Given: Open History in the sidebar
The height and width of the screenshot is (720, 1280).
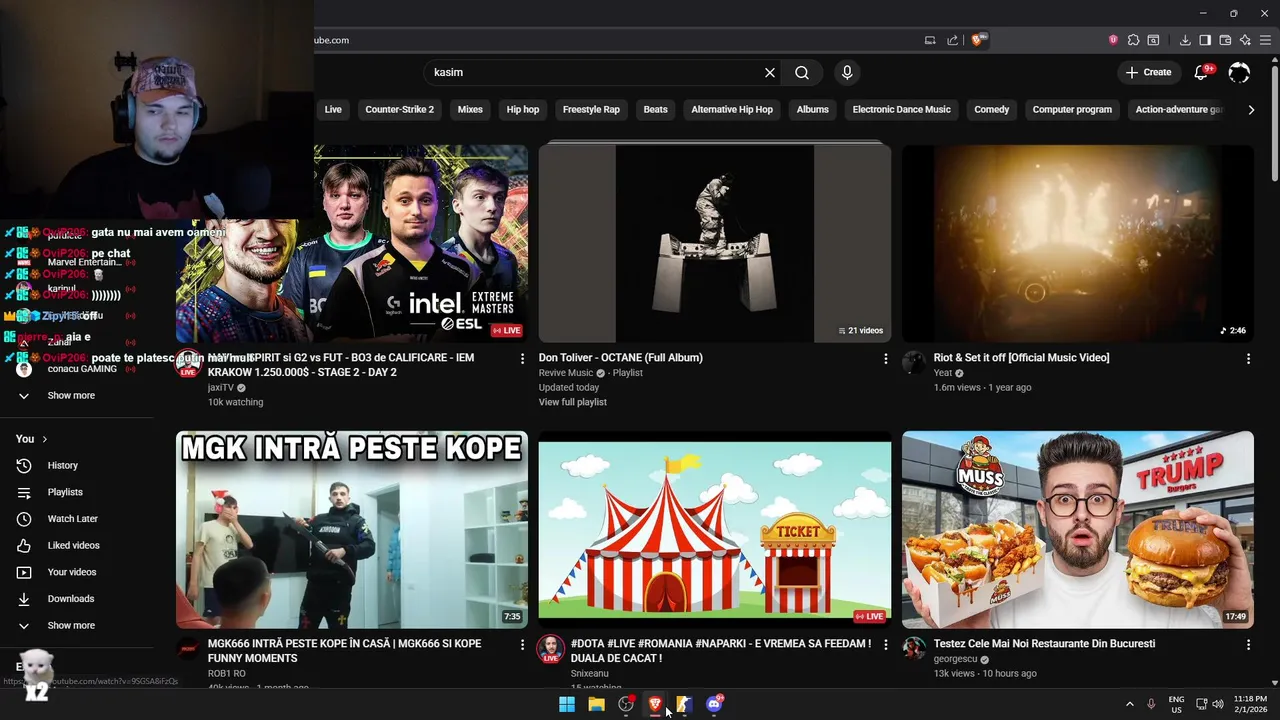Looking at the screenshot, I should click(62, 466).
